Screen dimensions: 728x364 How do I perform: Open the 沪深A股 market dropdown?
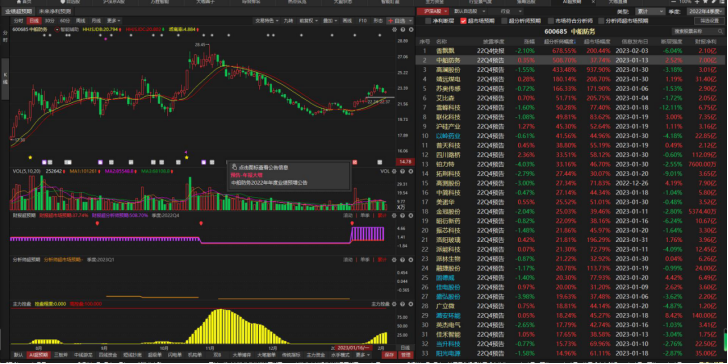(x=433, y=11)
